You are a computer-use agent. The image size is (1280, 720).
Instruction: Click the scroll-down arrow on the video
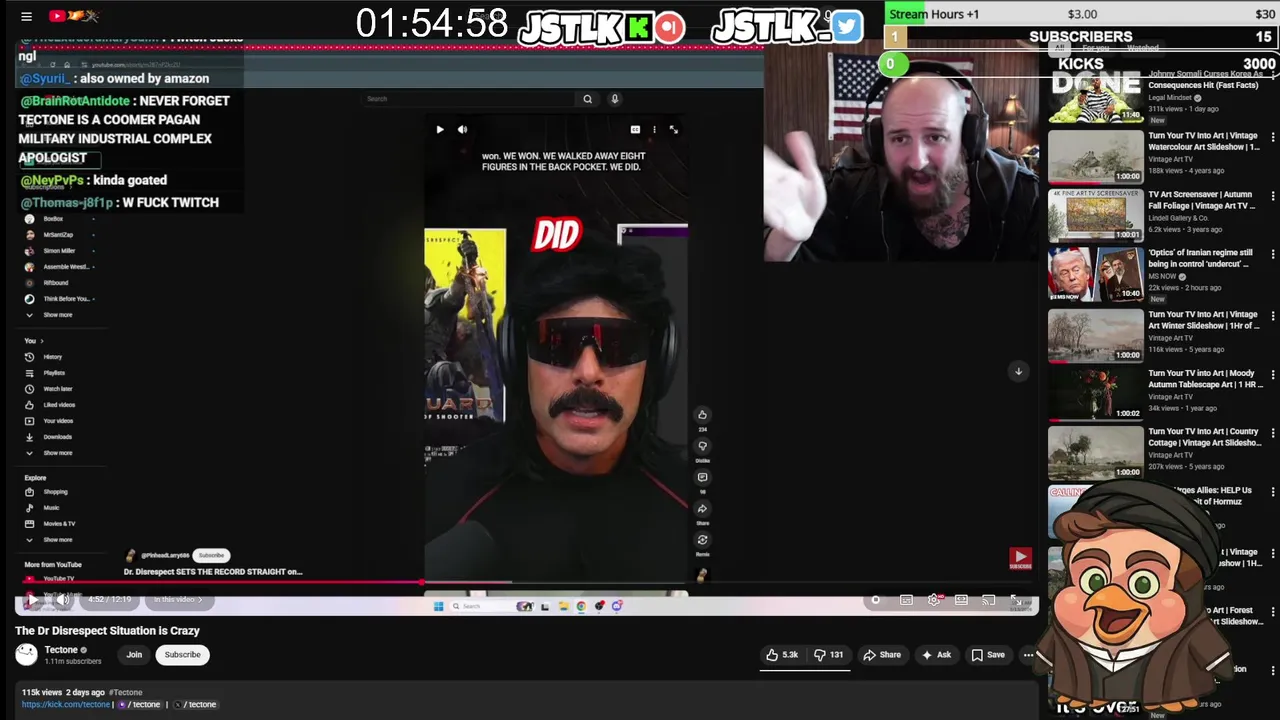1018,372
